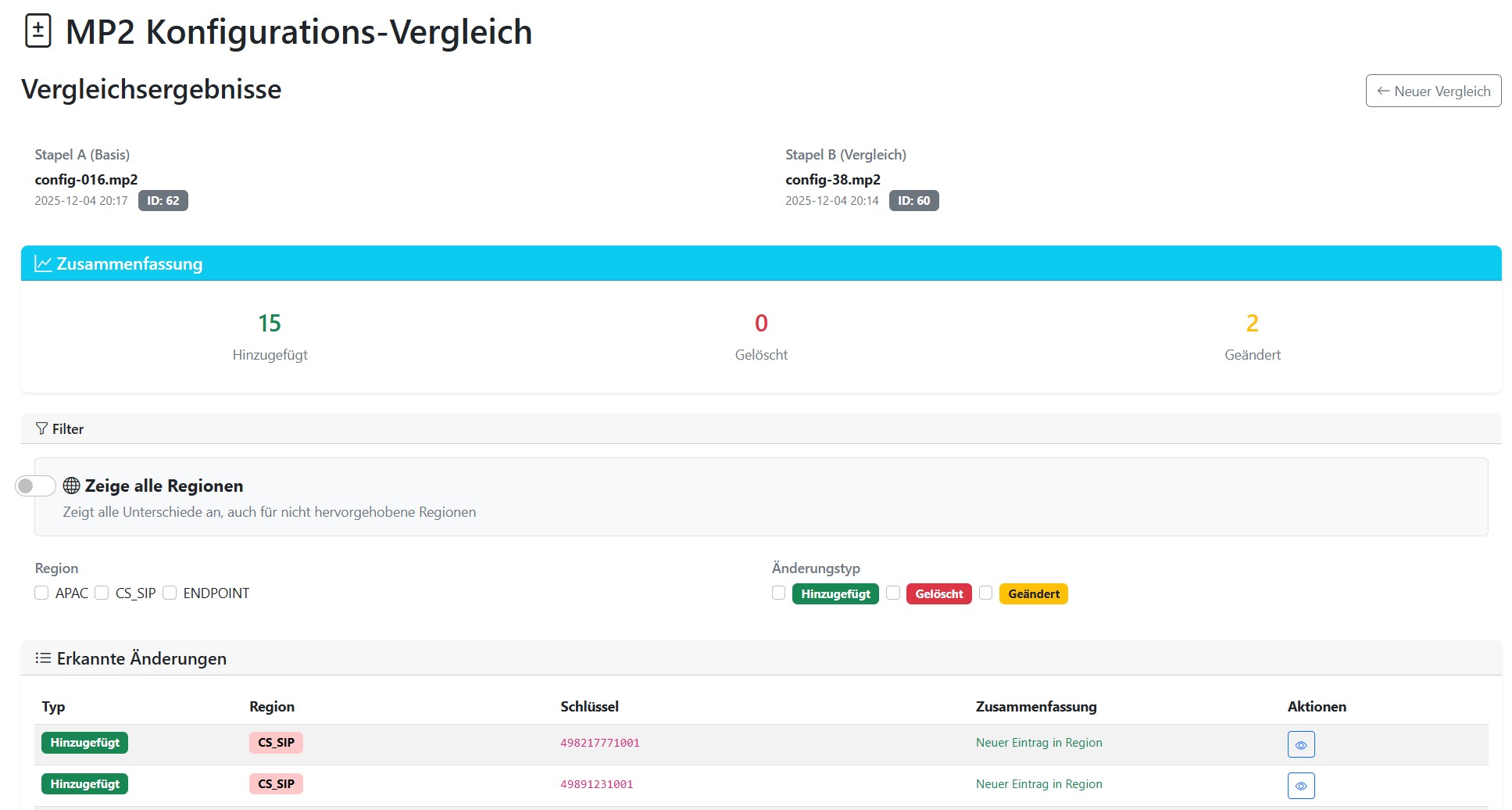This screenshot has height=810, width=1512.
Task: Click the ID: 62 badge under config-016.mp2
Action: click(163, 200)
